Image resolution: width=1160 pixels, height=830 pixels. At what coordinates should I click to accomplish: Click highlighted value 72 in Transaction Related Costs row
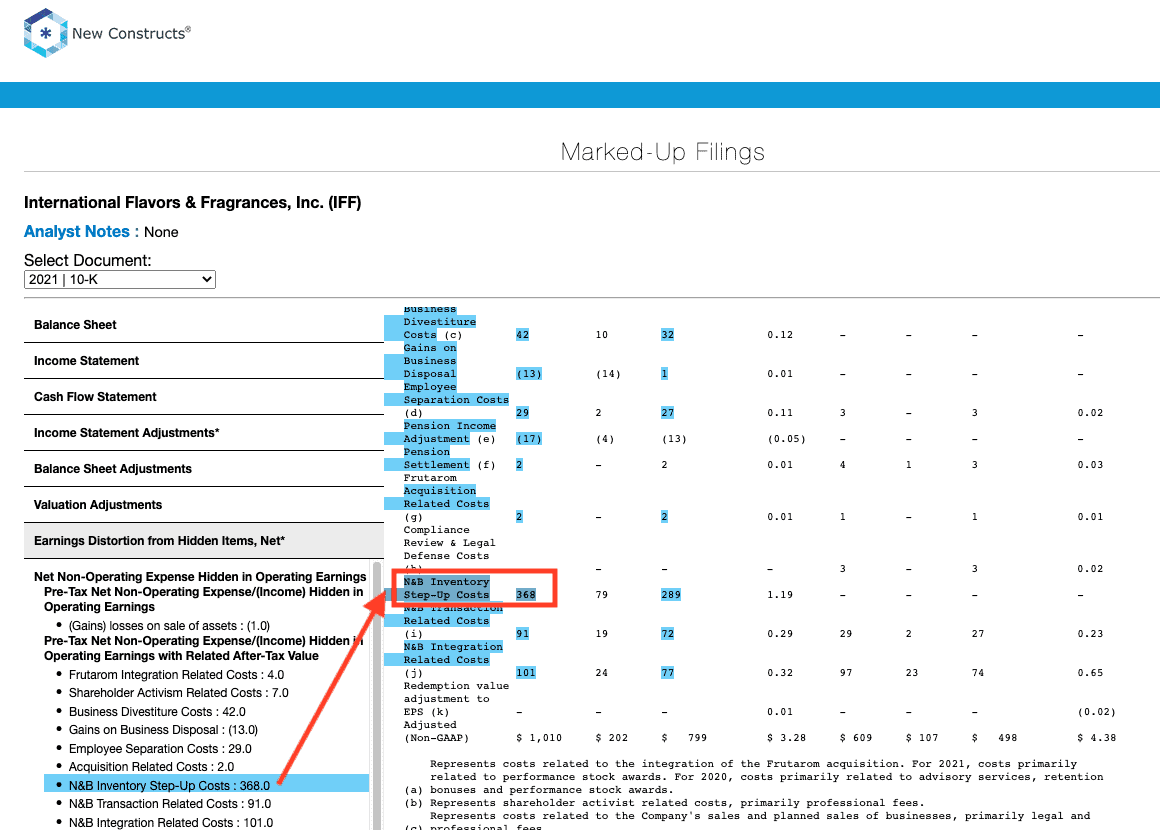pos(667,634)
